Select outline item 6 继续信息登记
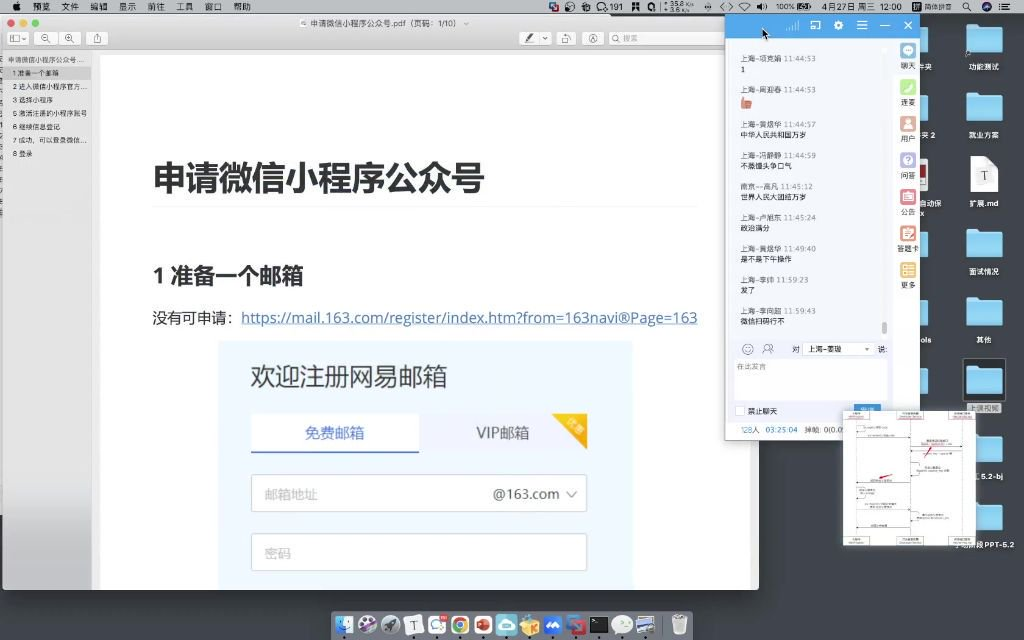The width and height of the screenshot is (1024, 640). 47,127
